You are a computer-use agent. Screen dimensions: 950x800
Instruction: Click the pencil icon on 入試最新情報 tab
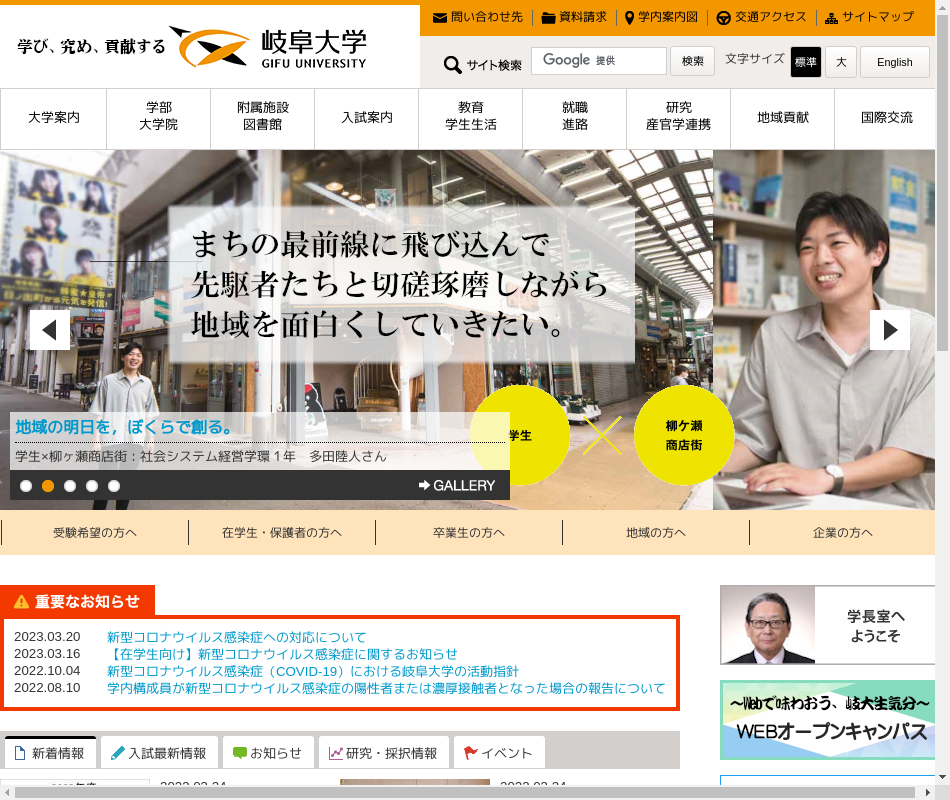click(118, 753)
